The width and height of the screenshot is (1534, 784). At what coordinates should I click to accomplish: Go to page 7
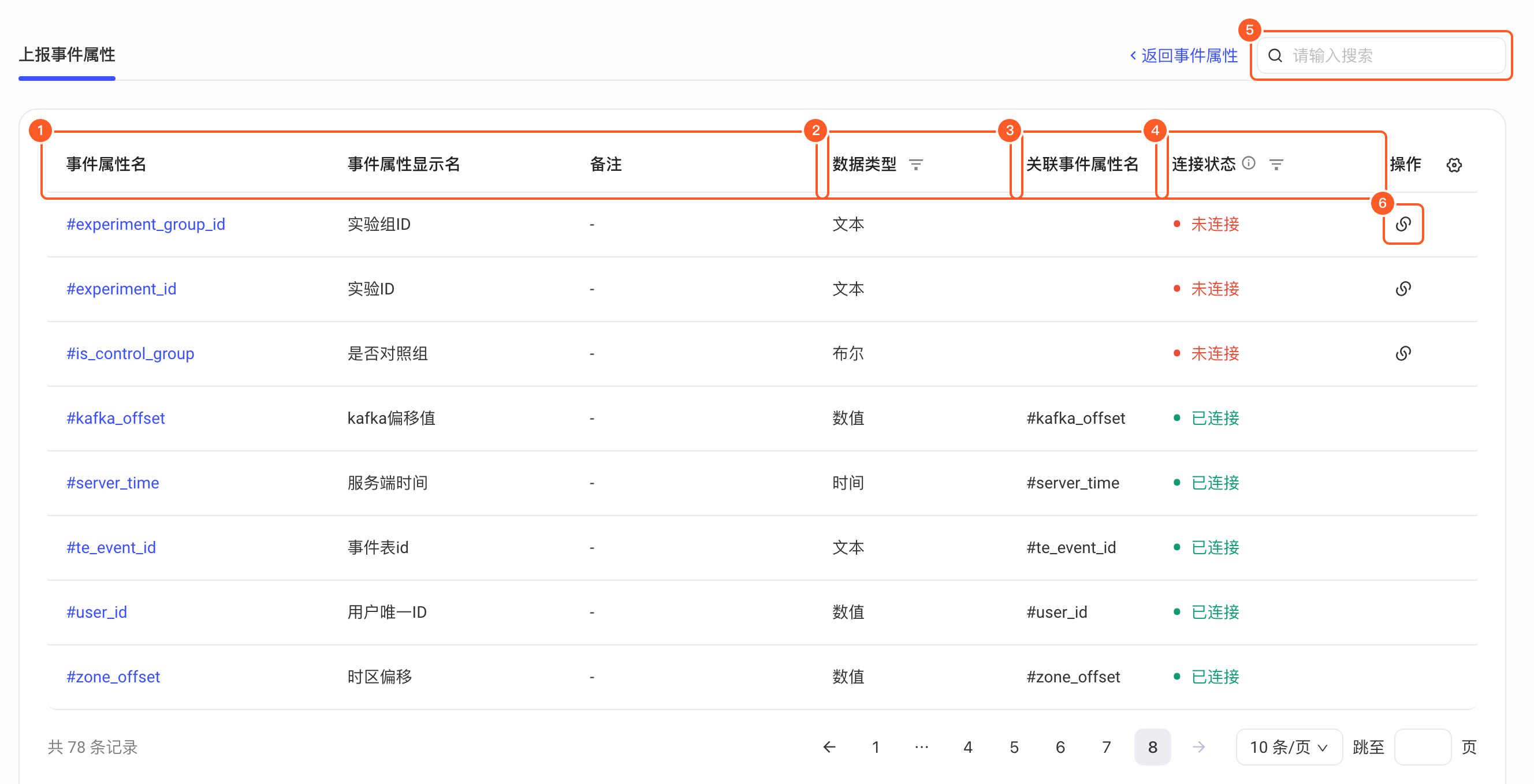[x=1107, y=747]
